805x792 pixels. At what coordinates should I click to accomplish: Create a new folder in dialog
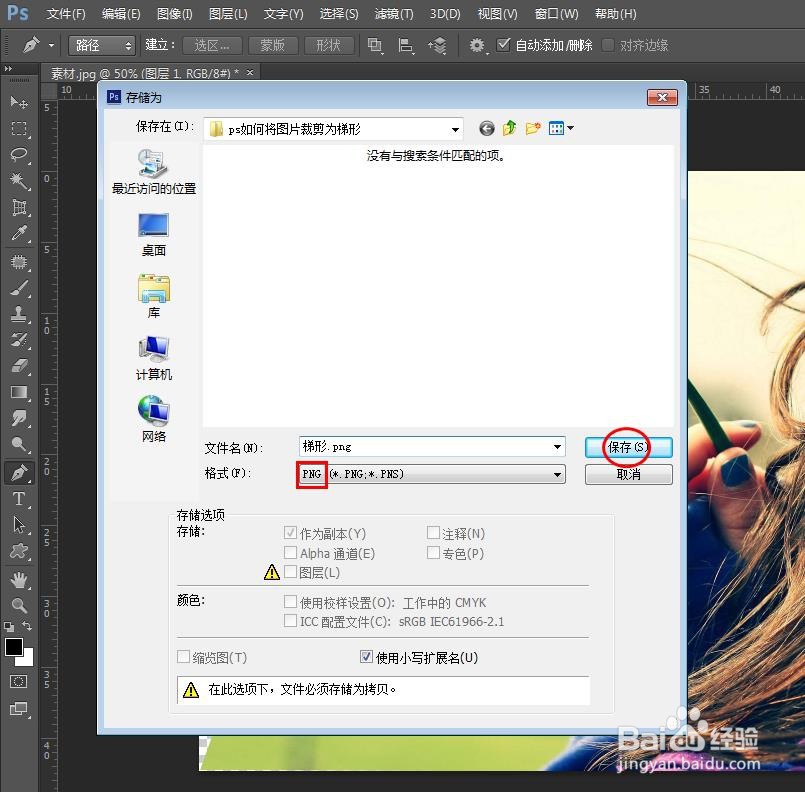pos(533,128)
